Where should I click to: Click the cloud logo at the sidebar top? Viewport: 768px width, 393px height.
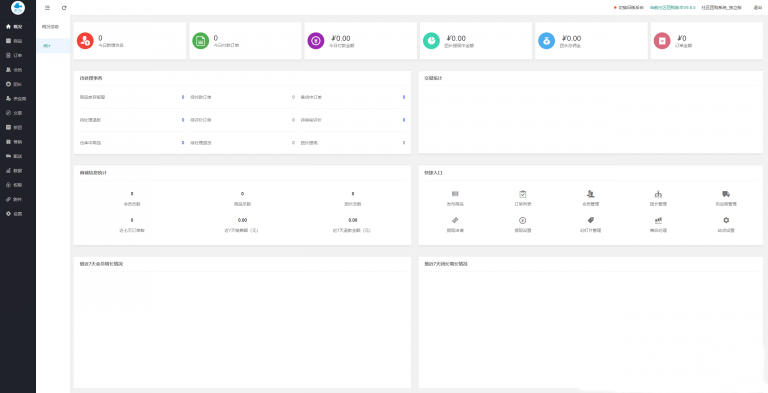click(18, 7)
